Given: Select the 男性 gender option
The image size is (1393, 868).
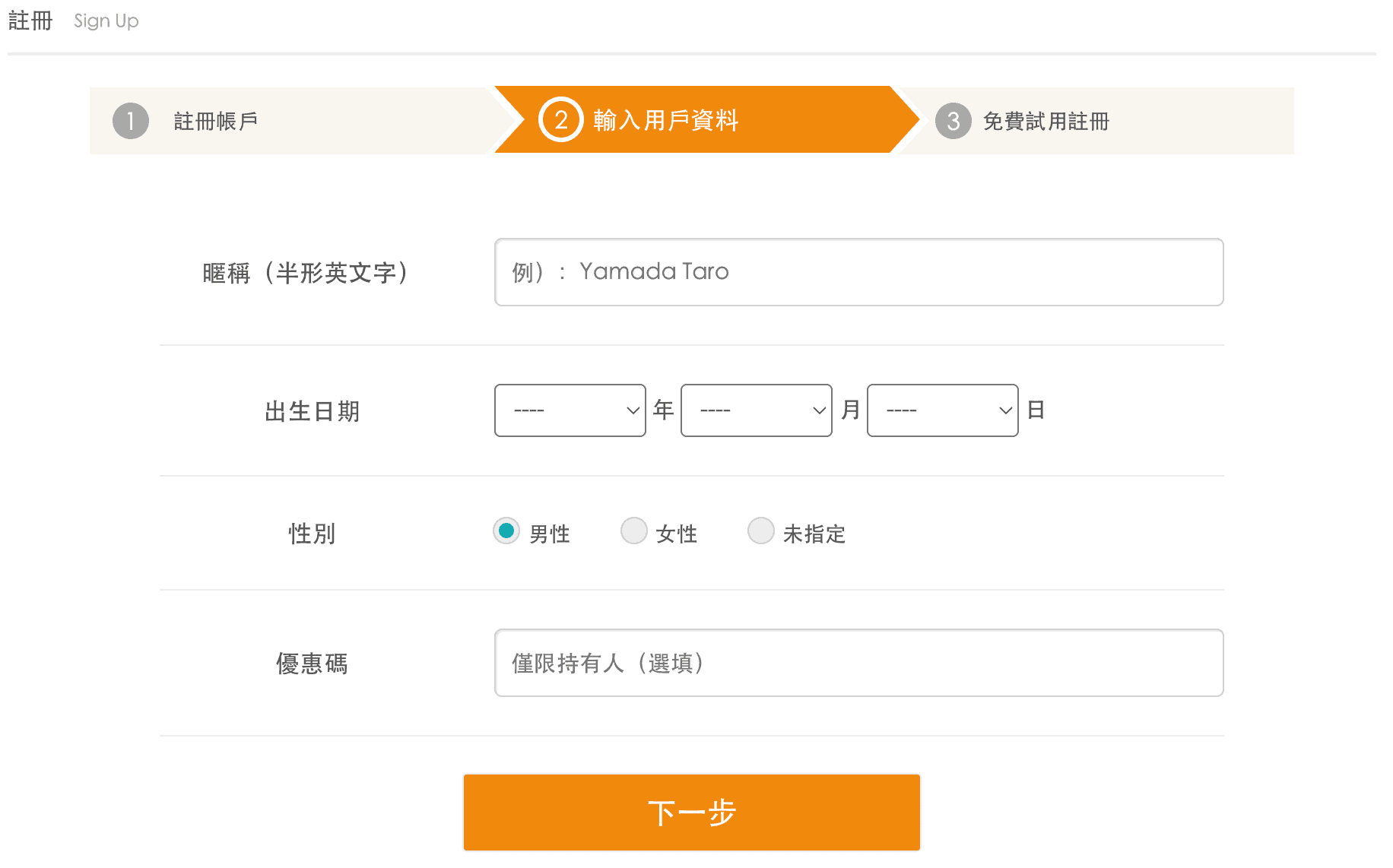Looking at the screenshot, I should point(506,531).
